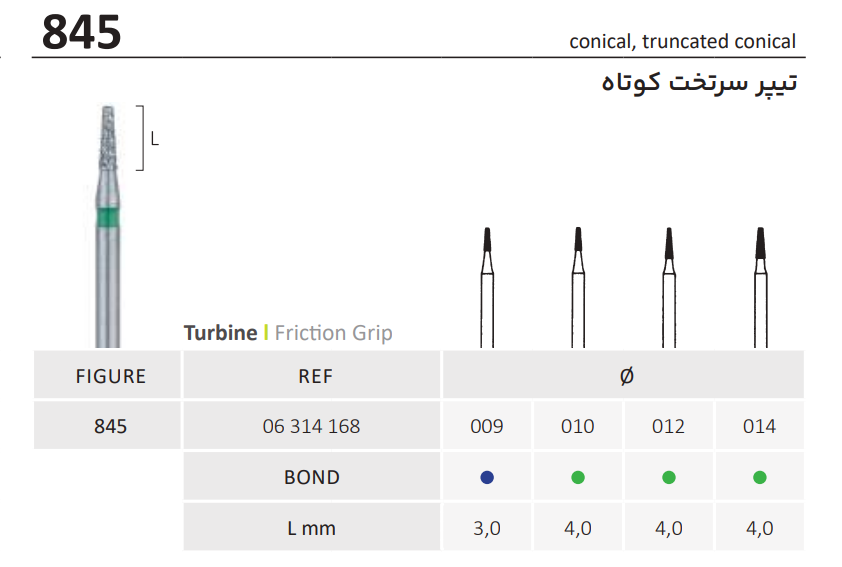Click the blue bond dot under 009
The image size is (842, 567).
point(487,477)
